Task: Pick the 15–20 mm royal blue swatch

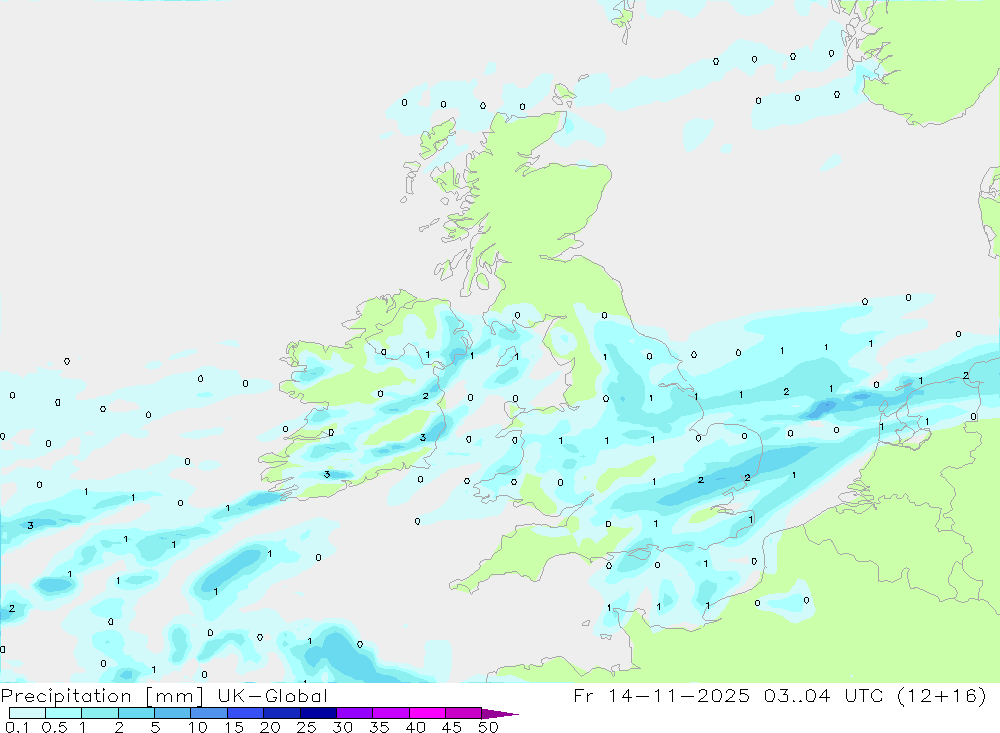Action: pos(246,713)
